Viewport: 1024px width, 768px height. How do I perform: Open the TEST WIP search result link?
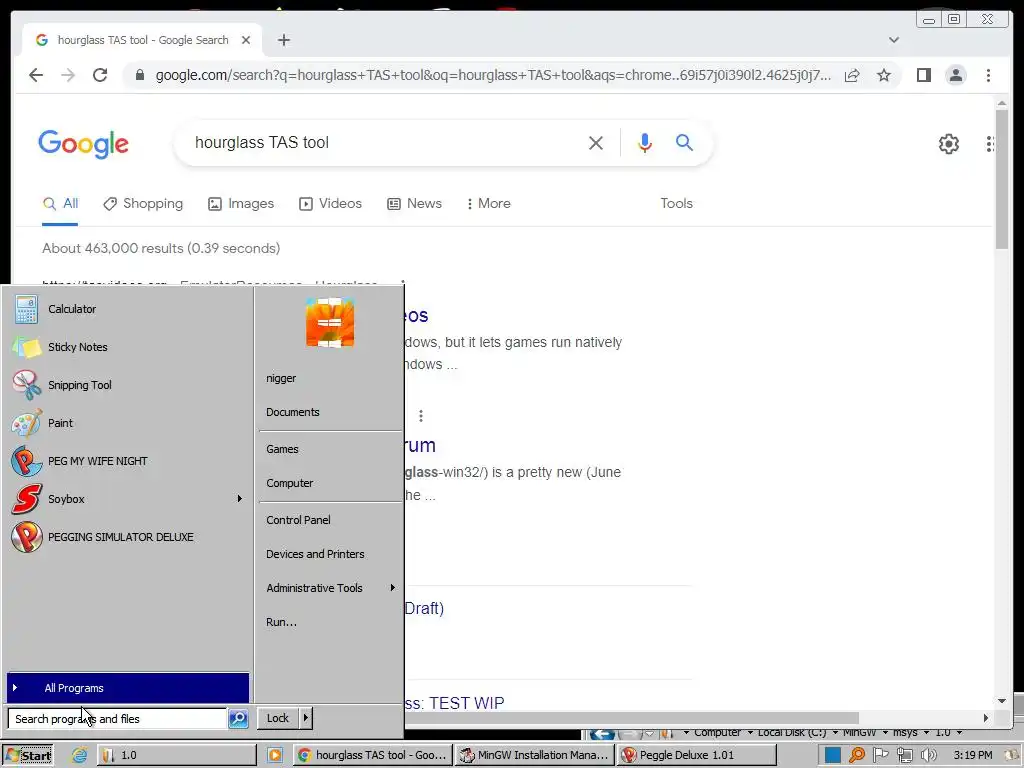coord(455,703)
